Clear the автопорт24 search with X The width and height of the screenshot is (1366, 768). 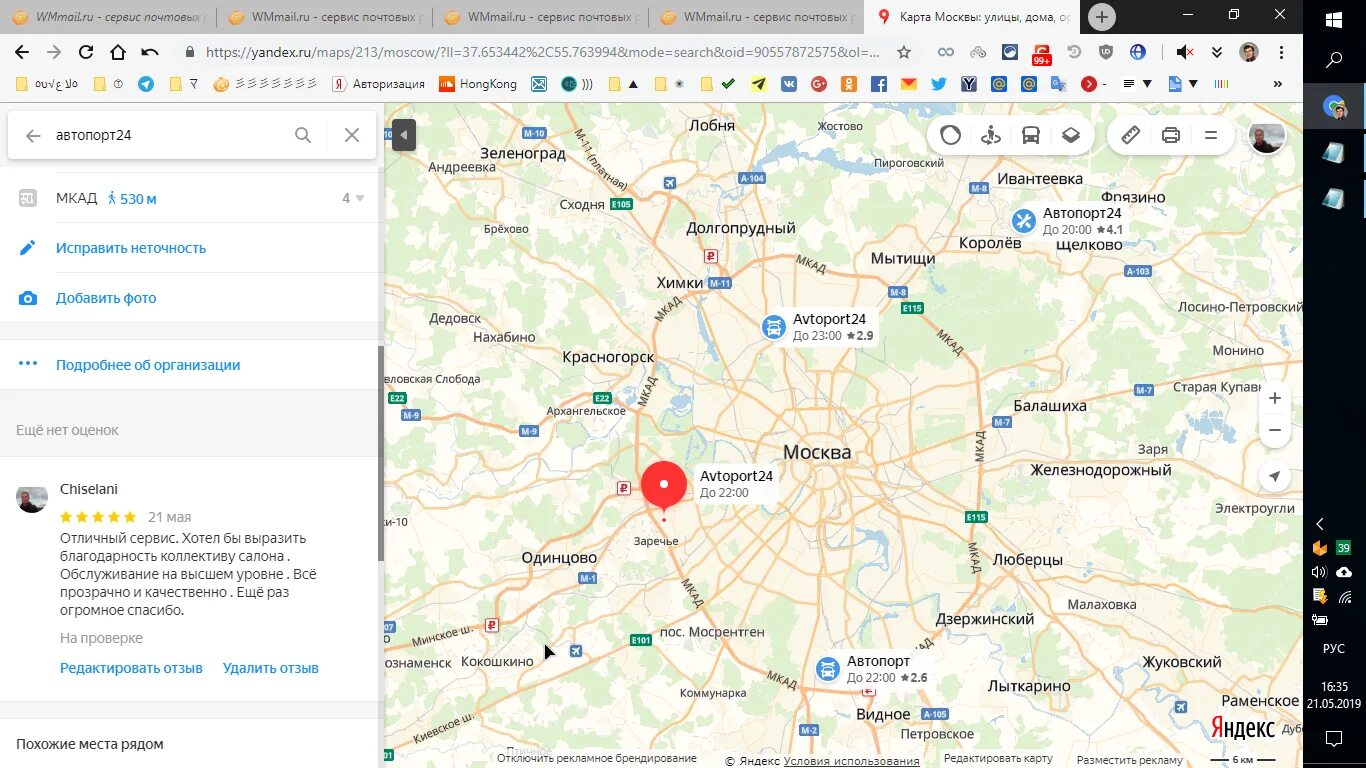click(x=352, y=135)
